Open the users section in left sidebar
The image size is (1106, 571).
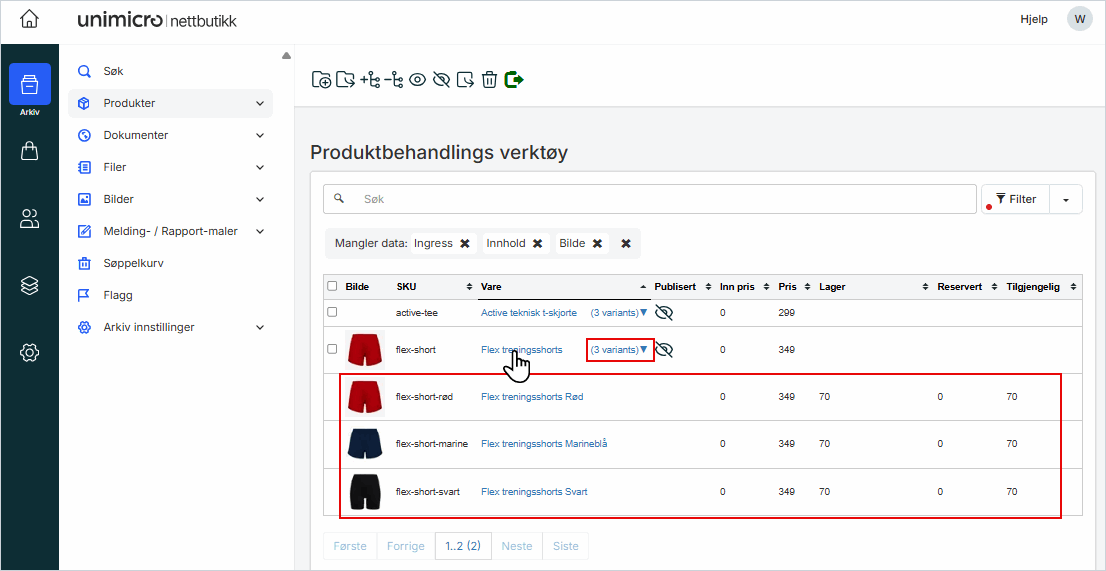click(30, 219)
